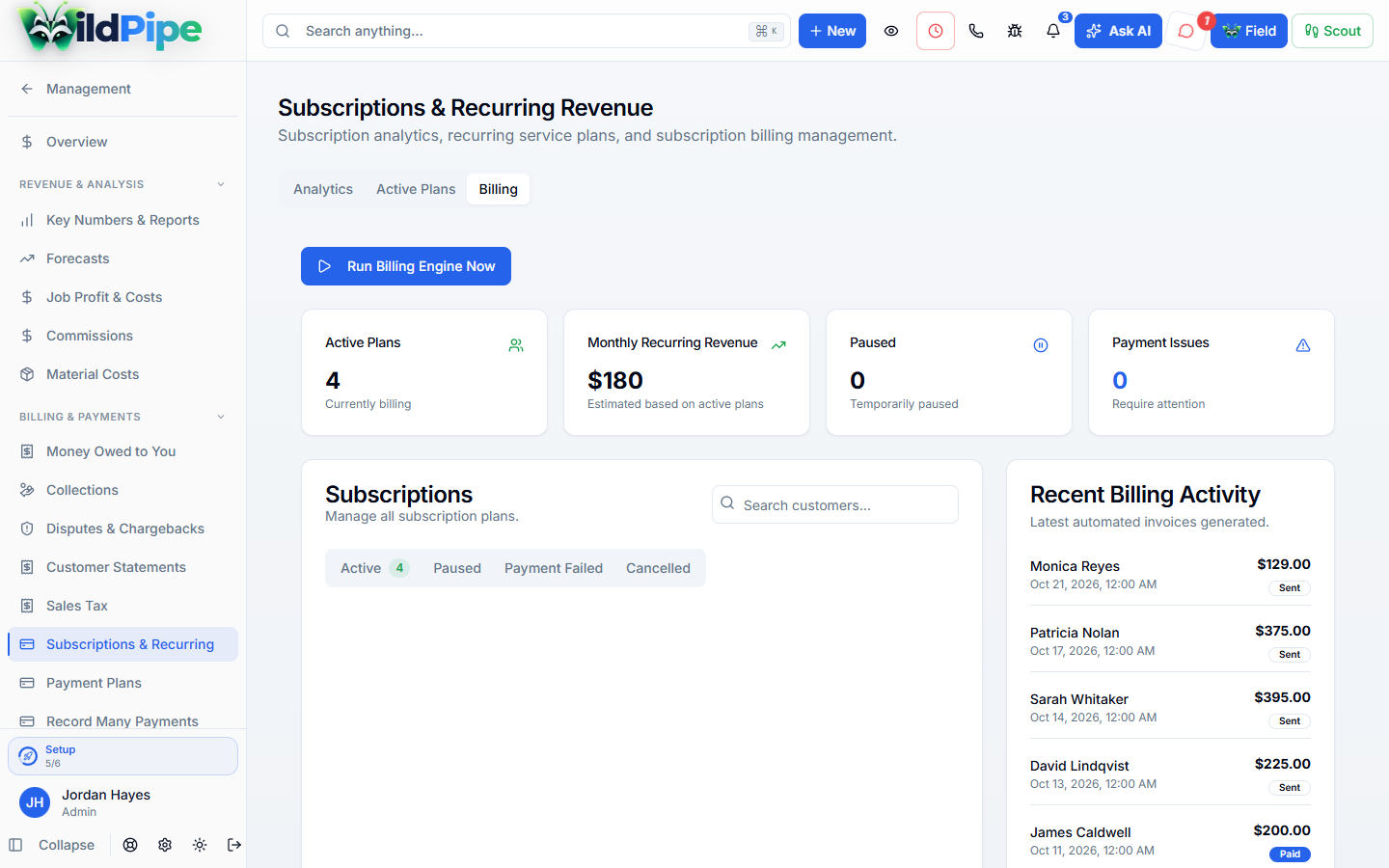Select the Cancelled subscriptions tab
Viewport: 1389px width, 868px height.
[658, 568]
